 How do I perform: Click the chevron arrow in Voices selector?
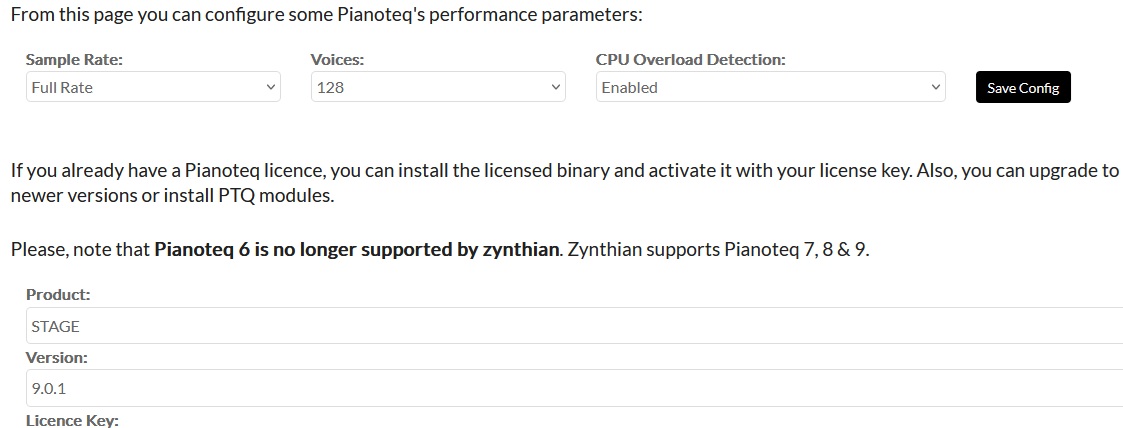tap(556, 88)
